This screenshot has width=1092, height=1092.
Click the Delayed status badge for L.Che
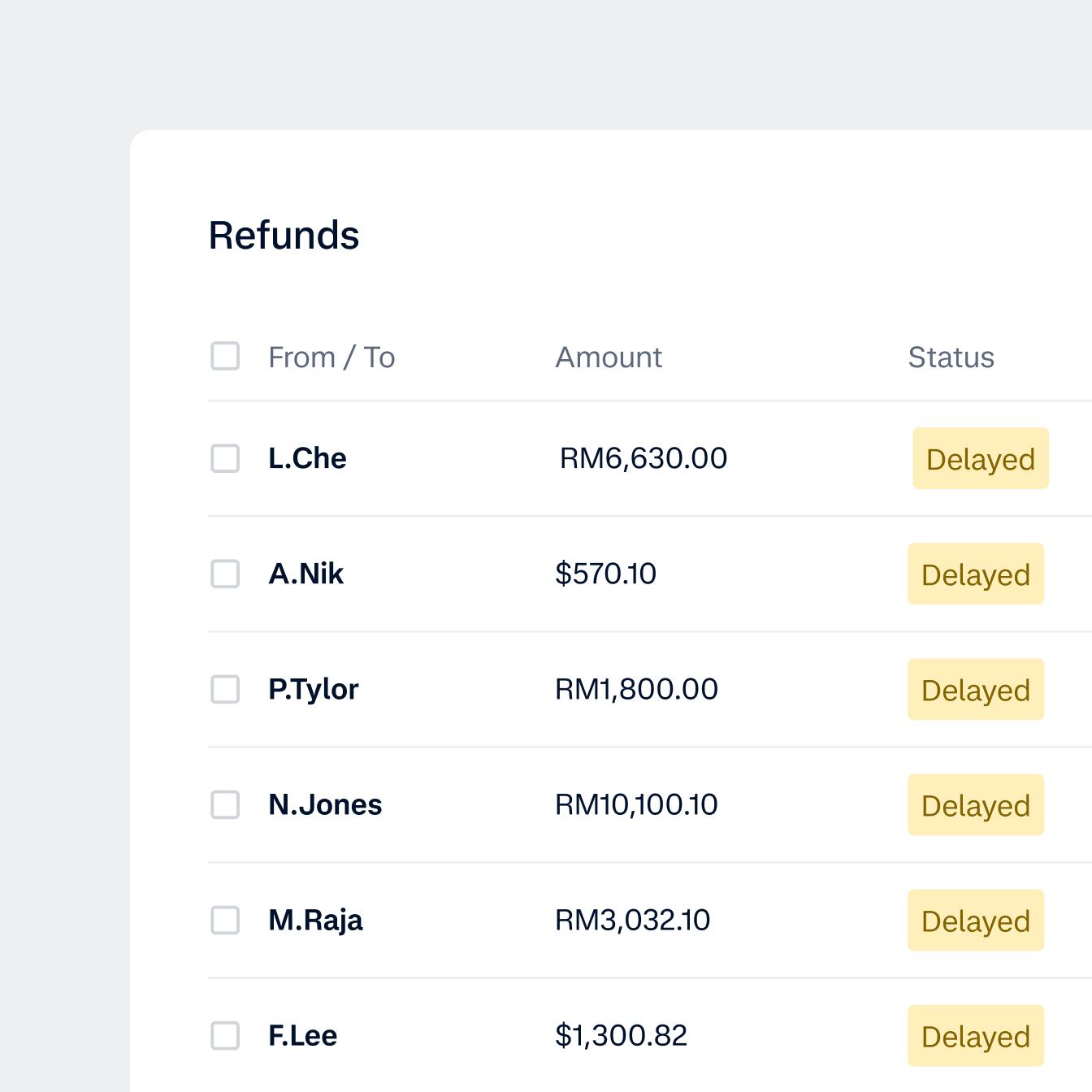pyautogui.click(x=980, y=458)
